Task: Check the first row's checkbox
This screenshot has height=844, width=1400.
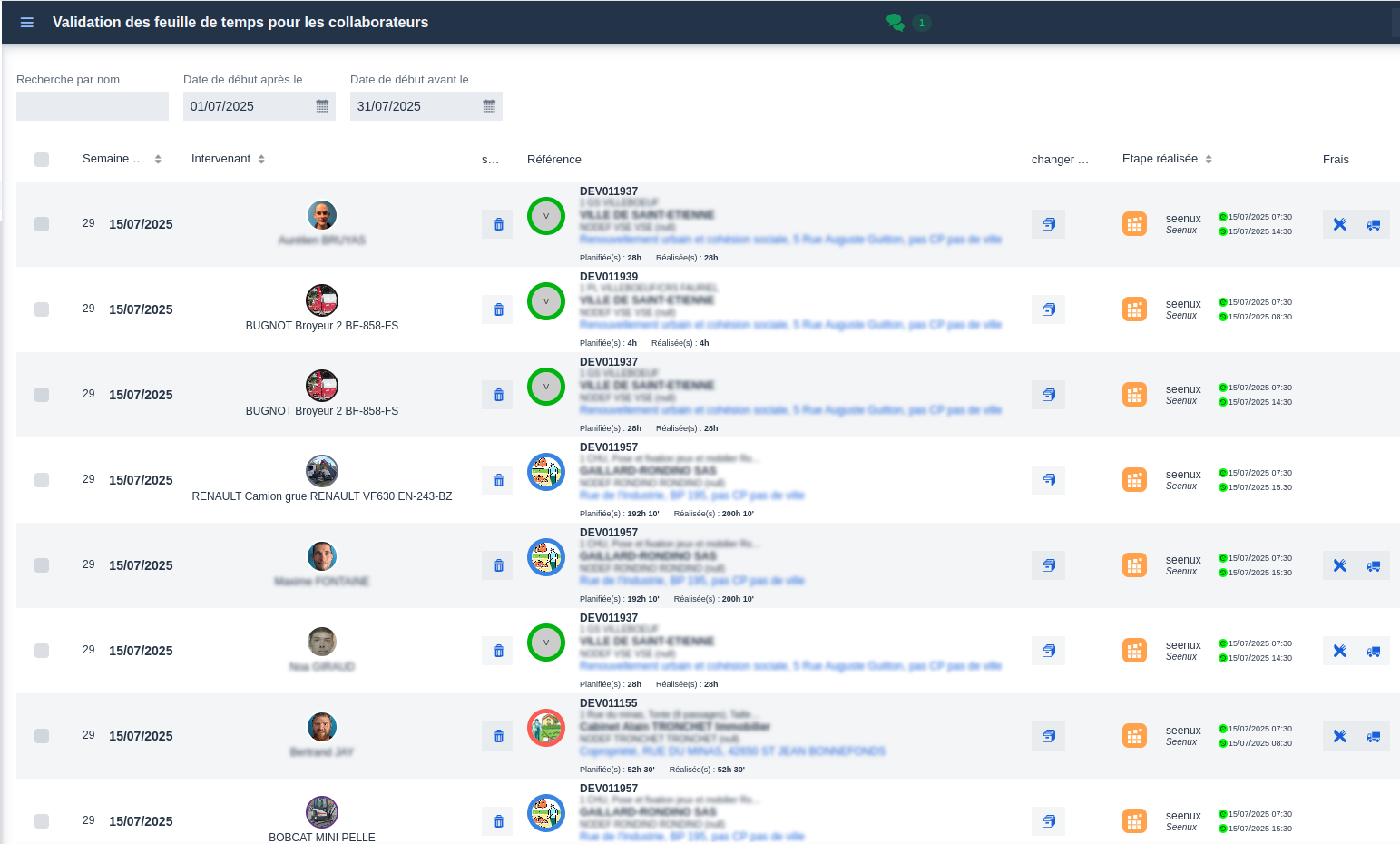Action: 42,224
